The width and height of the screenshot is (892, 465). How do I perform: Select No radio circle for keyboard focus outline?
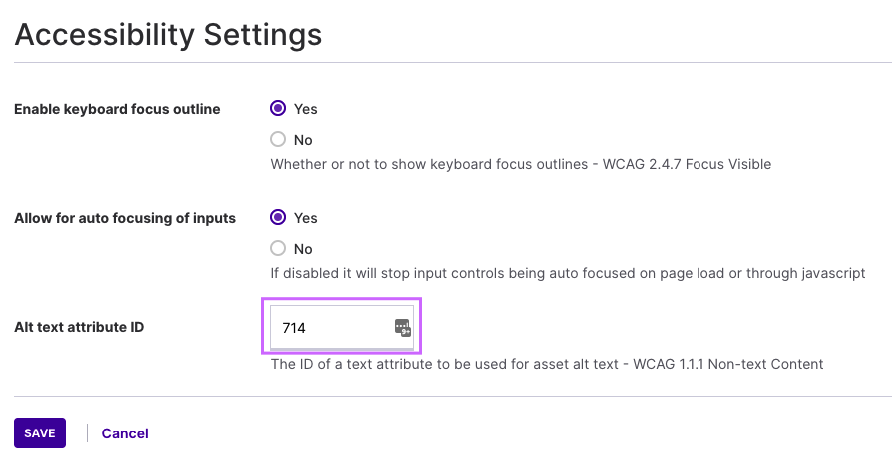point(278,139)
